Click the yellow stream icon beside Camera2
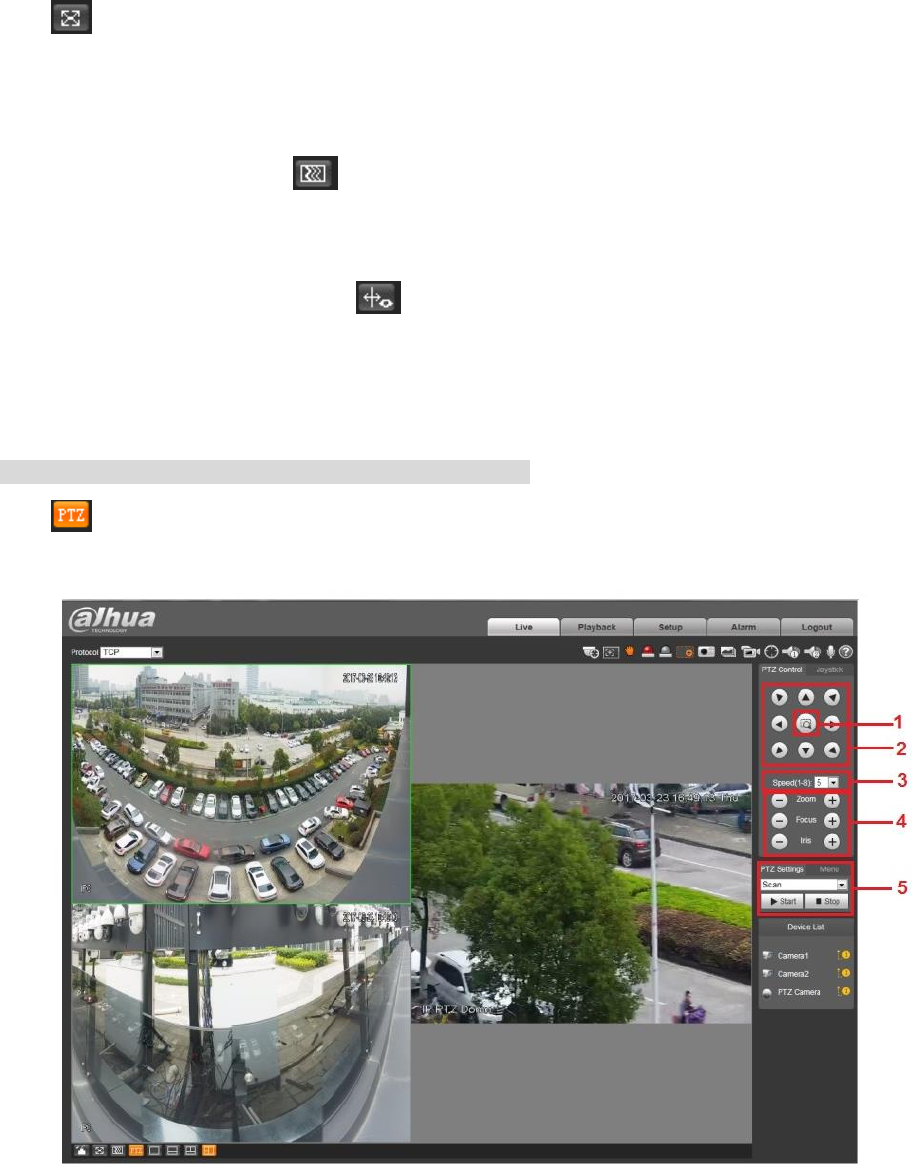Viewport: 912px width, 1164px height. 844,973
